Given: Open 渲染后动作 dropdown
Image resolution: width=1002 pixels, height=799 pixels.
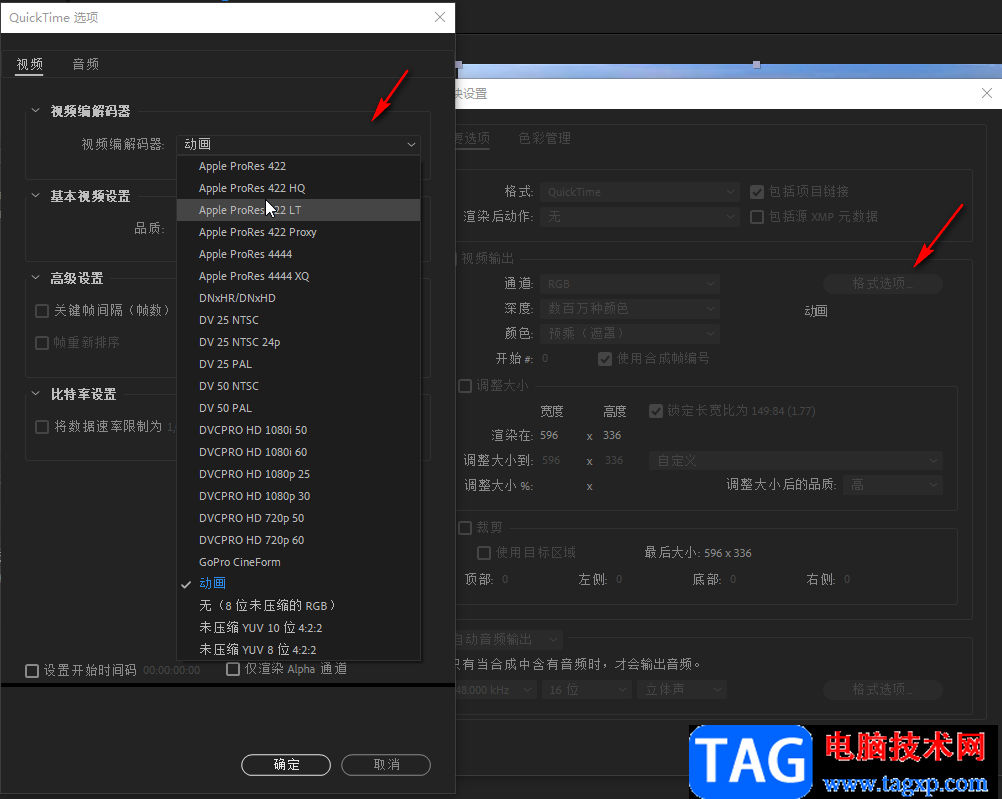Looking at the screenshot, I should [x=640, y=217].
